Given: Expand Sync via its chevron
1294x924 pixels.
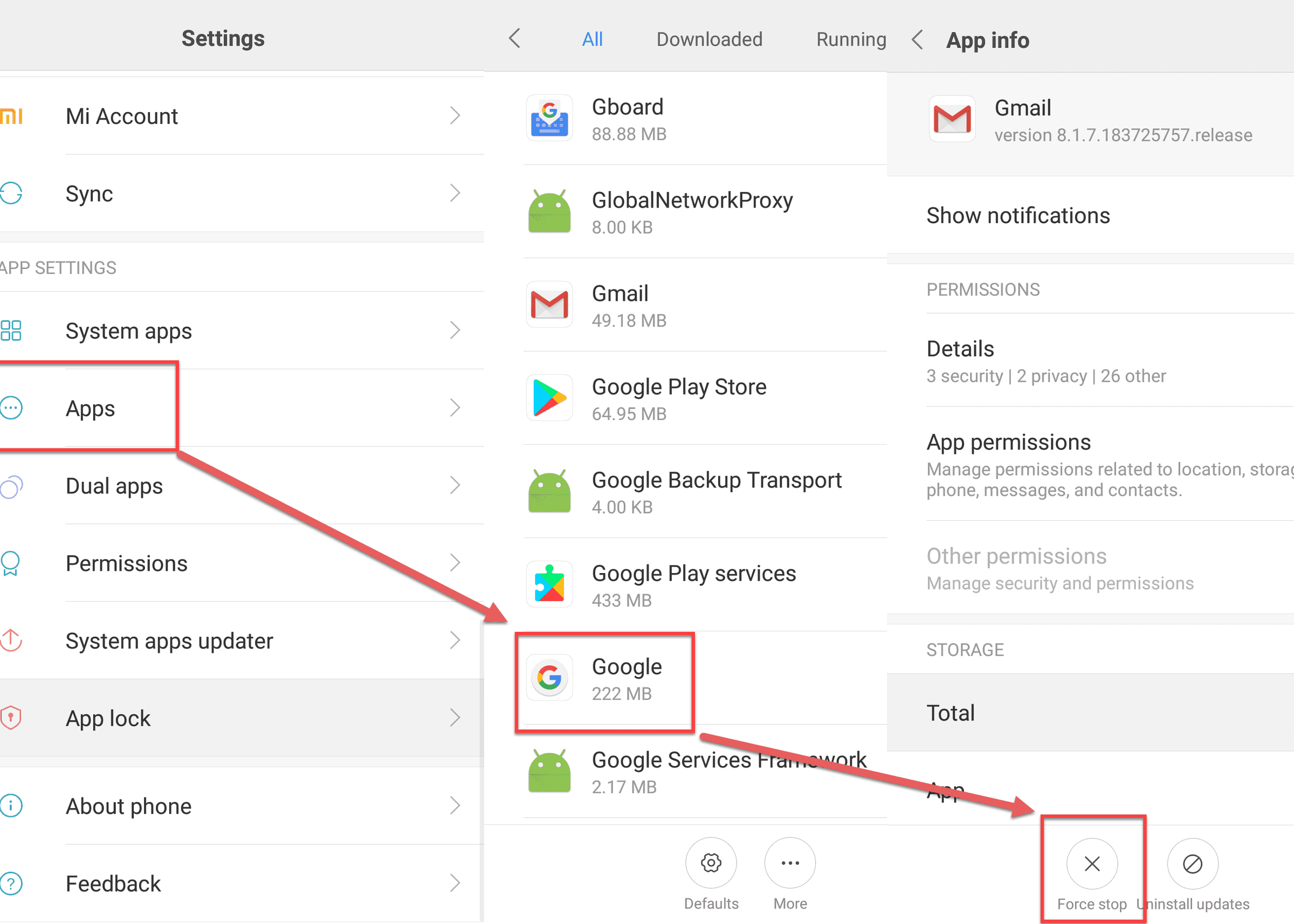Looking at the screenshot, I should click(455, 193).
